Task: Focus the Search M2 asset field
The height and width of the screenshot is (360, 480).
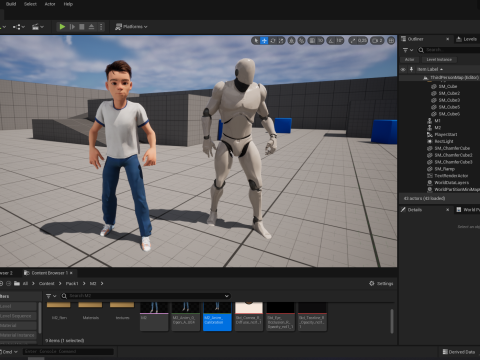Action: (x=146, y=296)
